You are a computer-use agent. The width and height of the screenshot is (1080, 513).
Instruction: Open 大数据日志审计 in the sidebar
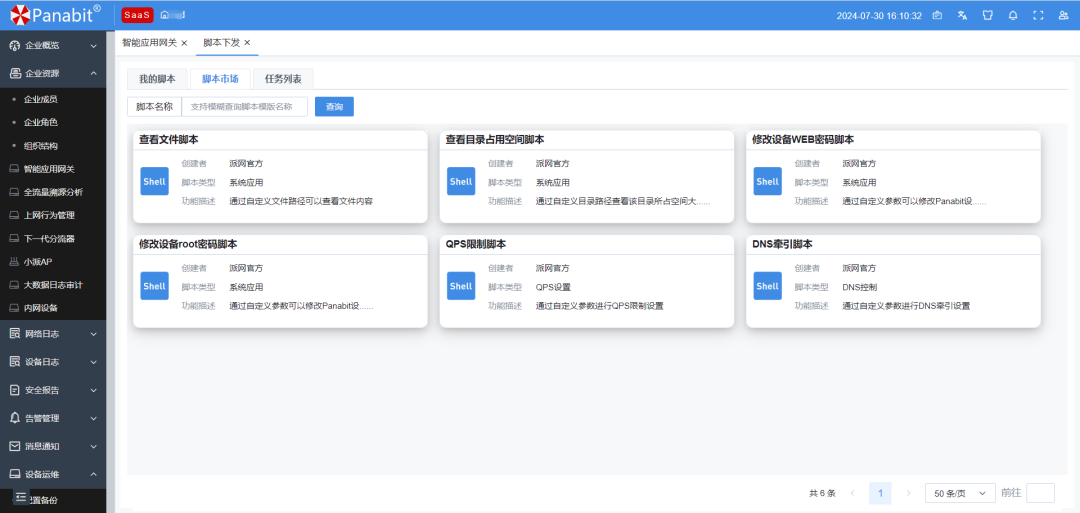(x=53, y=285)
